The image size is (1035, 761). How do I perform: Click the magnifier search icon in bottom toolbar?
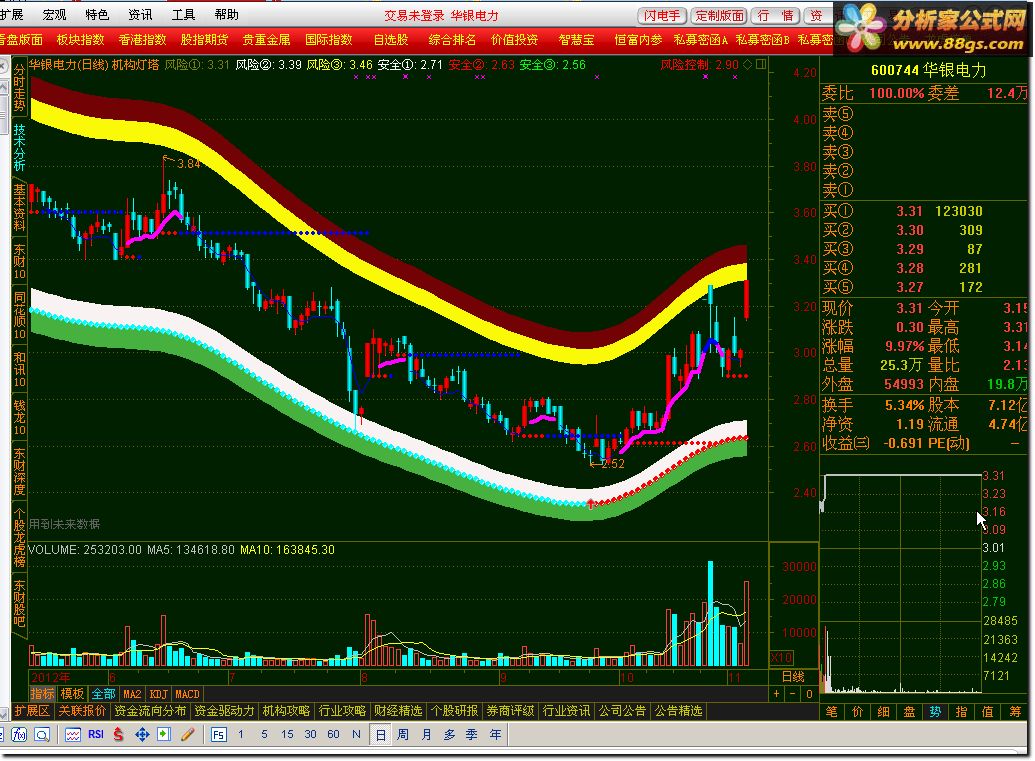pyautogui.click(x=42, y=735)
